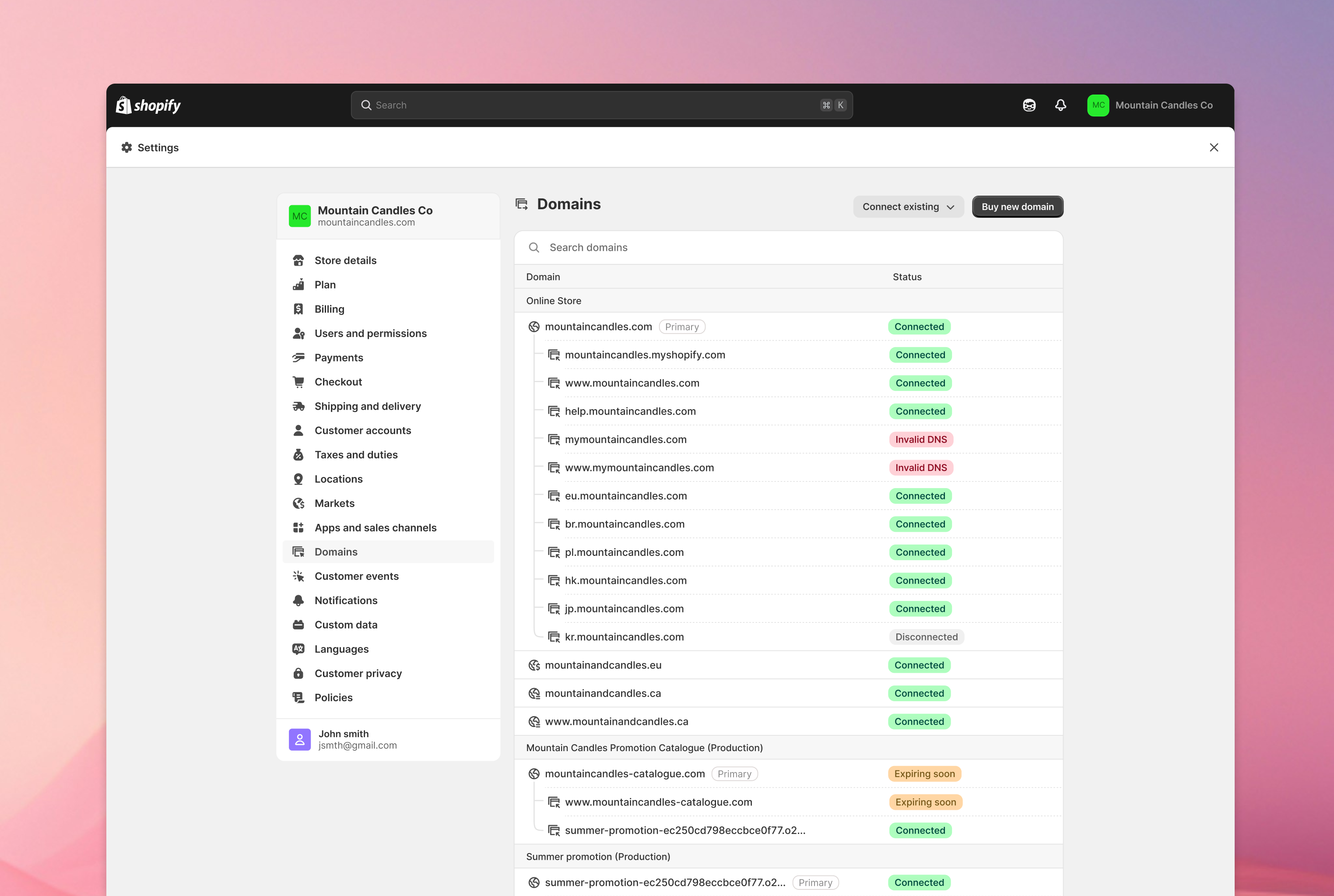Click the Settings gear icon

coord(127,148)
